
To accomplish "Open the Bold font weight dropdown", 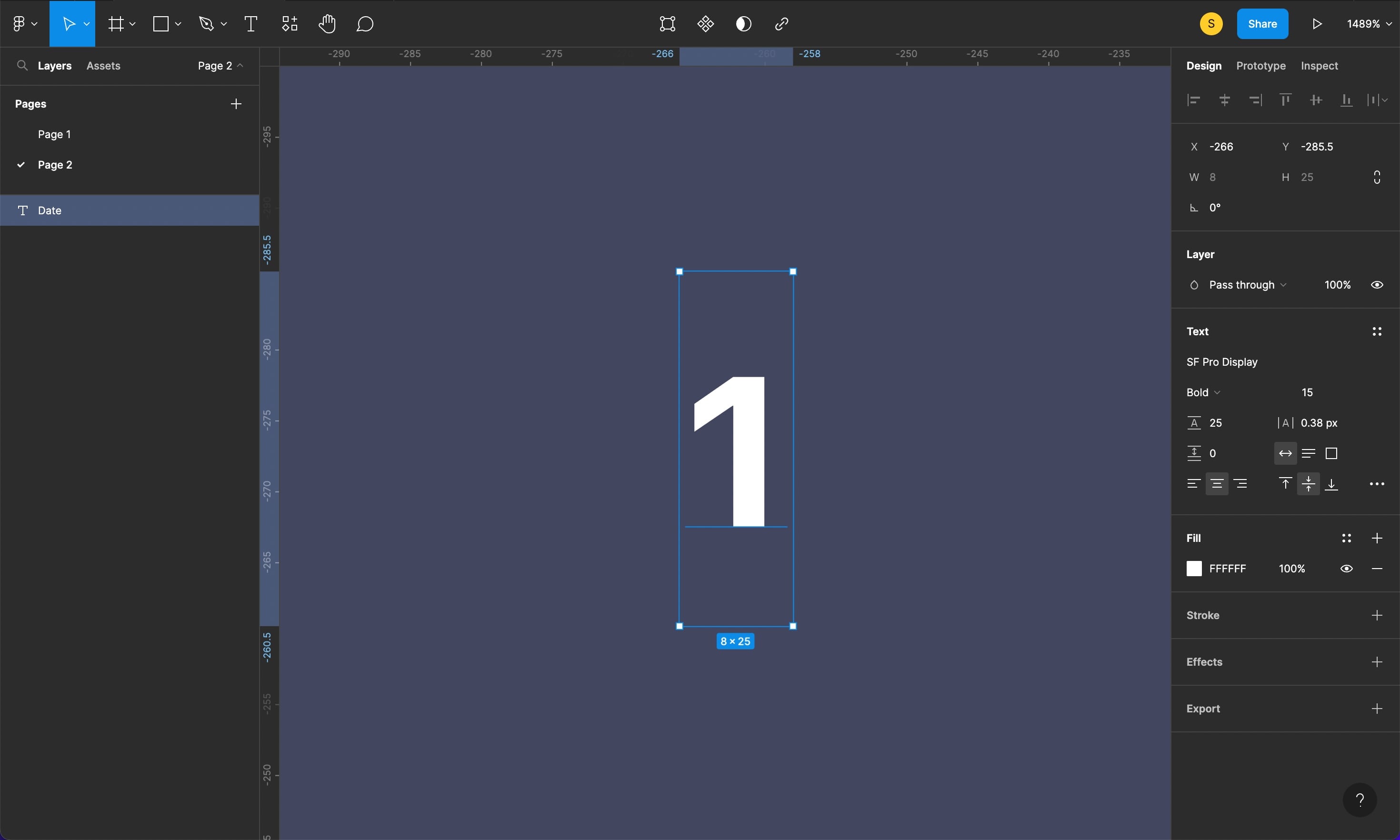I will point(1203,392).
